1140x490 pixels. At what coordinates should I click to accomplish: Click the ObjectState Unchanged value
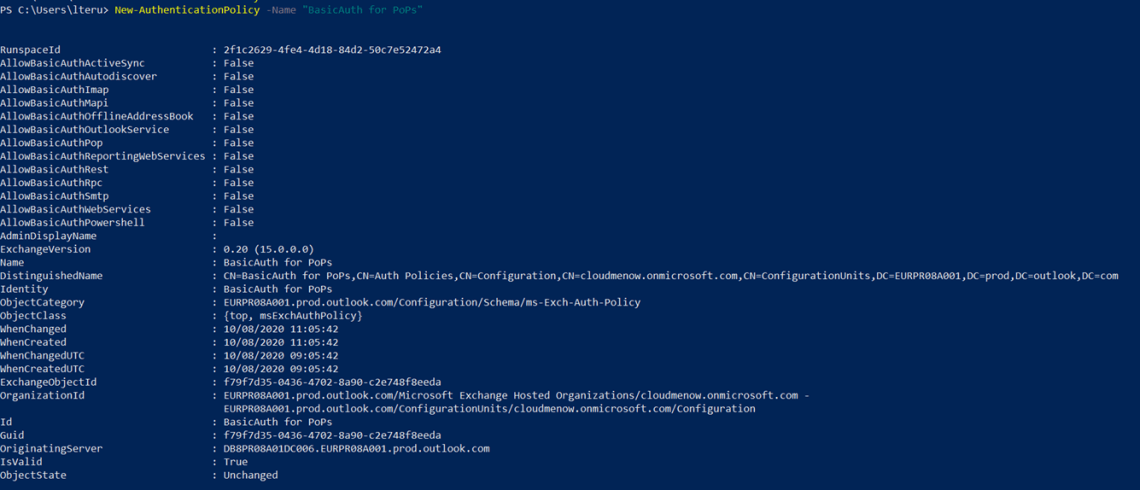250,475
